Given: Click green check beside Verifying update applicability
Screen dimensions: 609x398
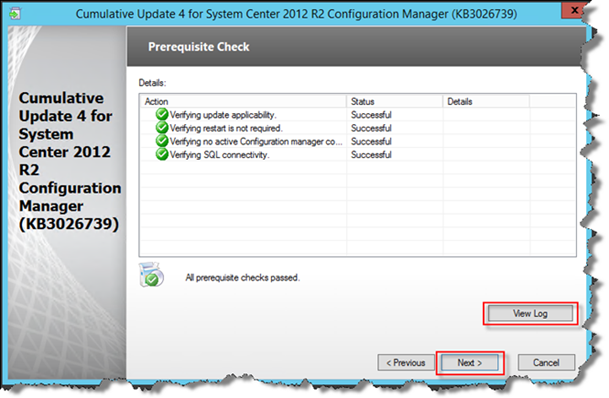Looking at the screenshot, I should tap(162, 115).
